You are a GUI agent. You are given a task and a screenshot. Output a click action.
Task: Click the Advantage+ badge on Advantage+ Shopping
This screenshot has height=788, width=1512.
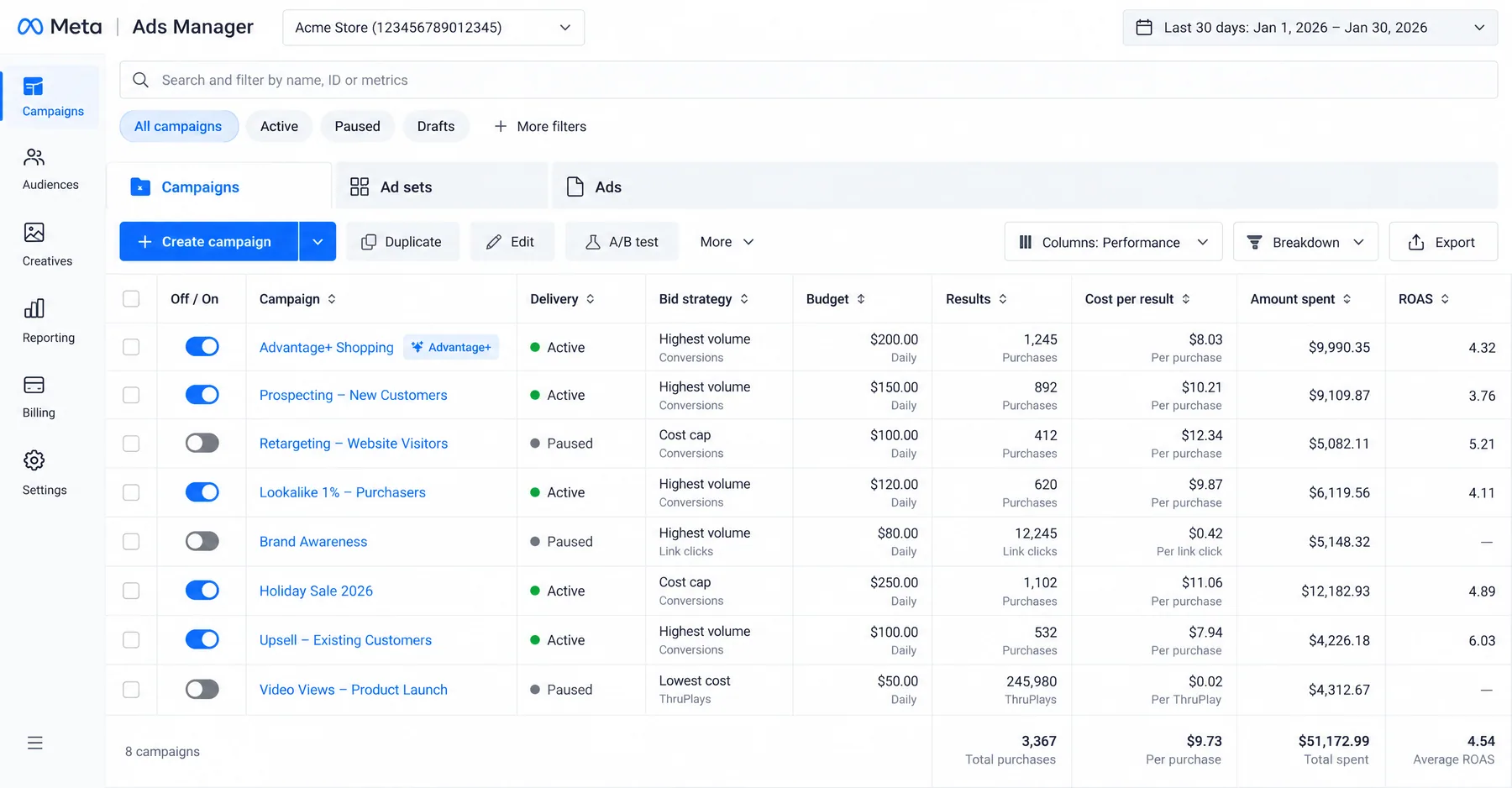pyautogui.click(x=451, y=347)
